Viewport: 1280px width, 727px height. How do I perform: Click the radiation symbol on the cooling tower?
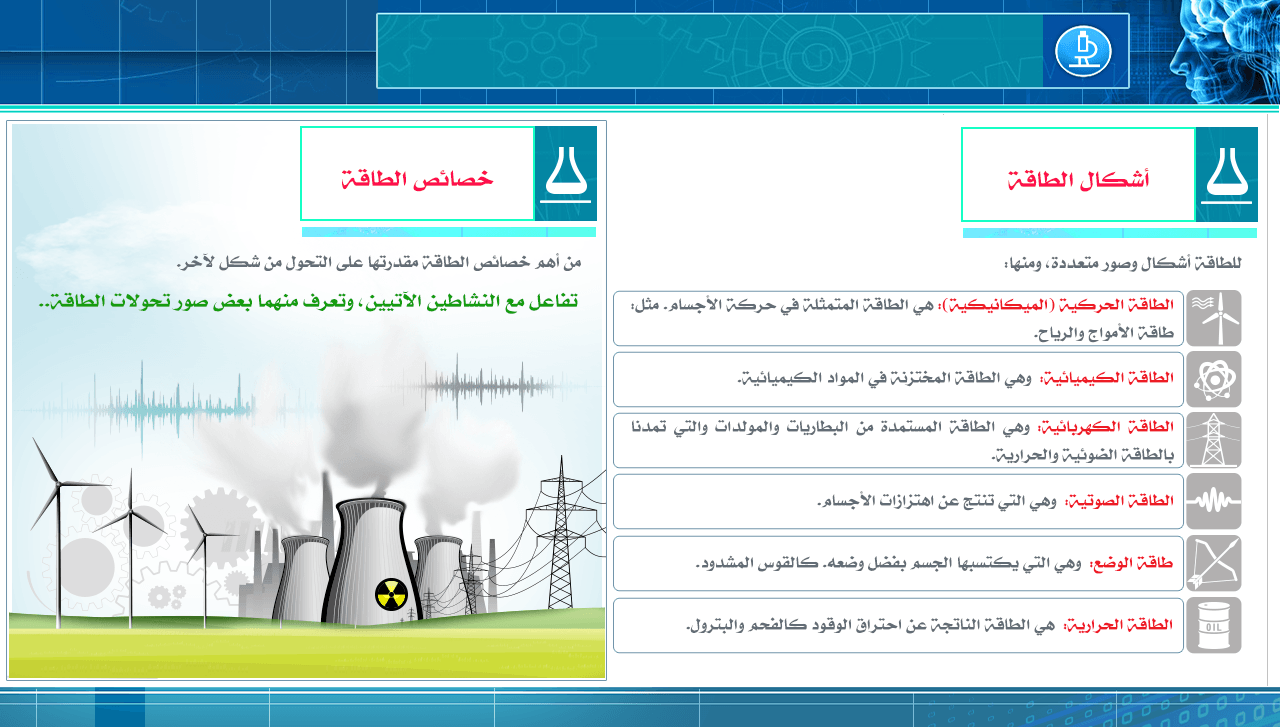point(390,593)
